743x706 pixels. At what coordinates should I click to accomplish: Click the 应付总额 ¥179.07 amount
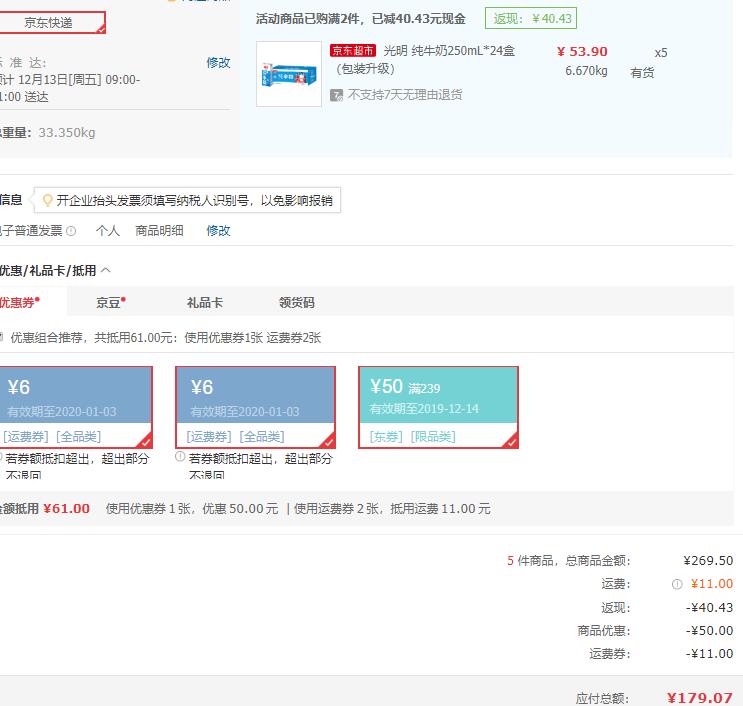699,698
